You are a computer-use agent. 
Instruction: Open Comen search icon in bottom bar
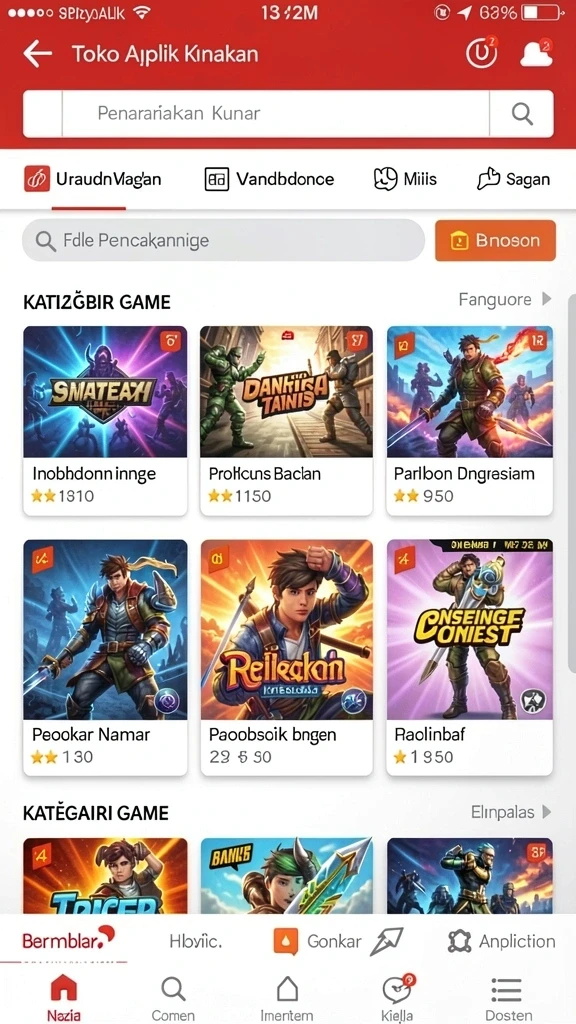pyautogui.click(x=173, y=989)
